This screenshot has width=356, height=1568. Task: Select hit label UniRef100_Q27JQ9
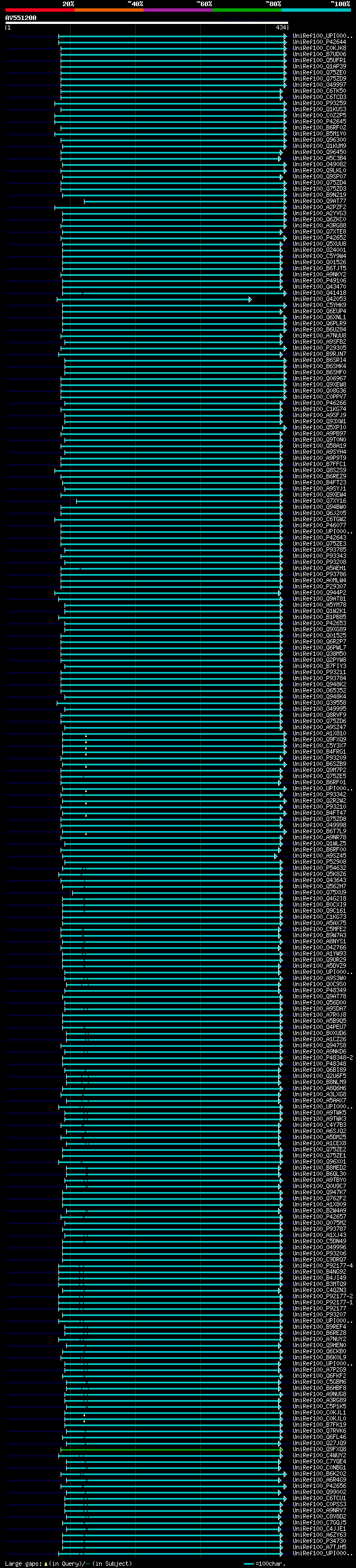(319, 1443)
